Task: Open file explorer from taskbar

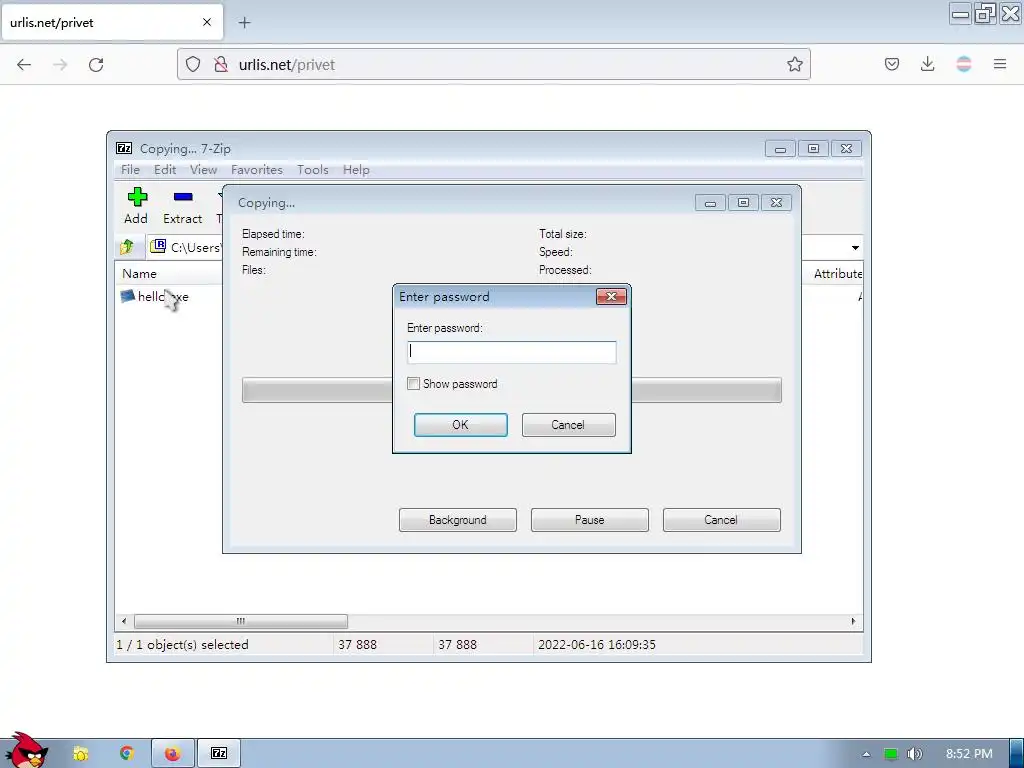Action: click(80, 754)
